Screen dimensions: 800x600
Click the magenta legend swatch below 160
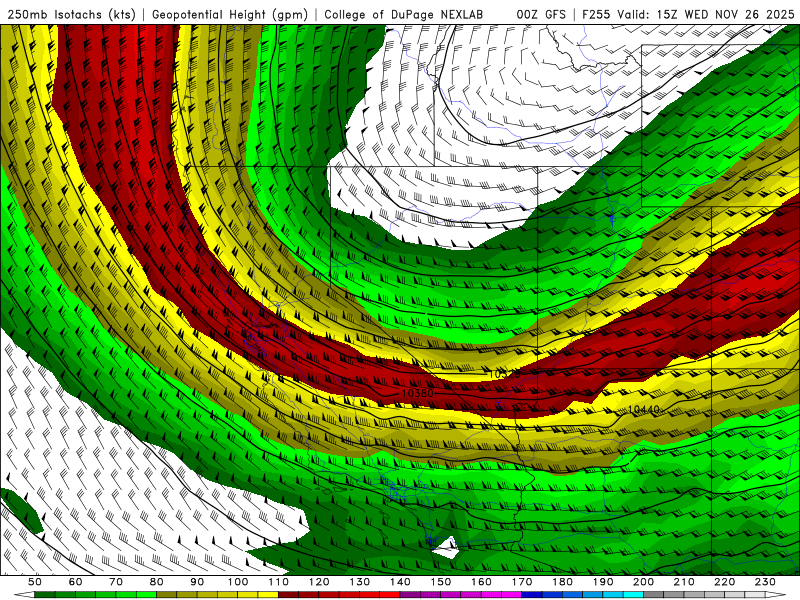click(491, 595)
